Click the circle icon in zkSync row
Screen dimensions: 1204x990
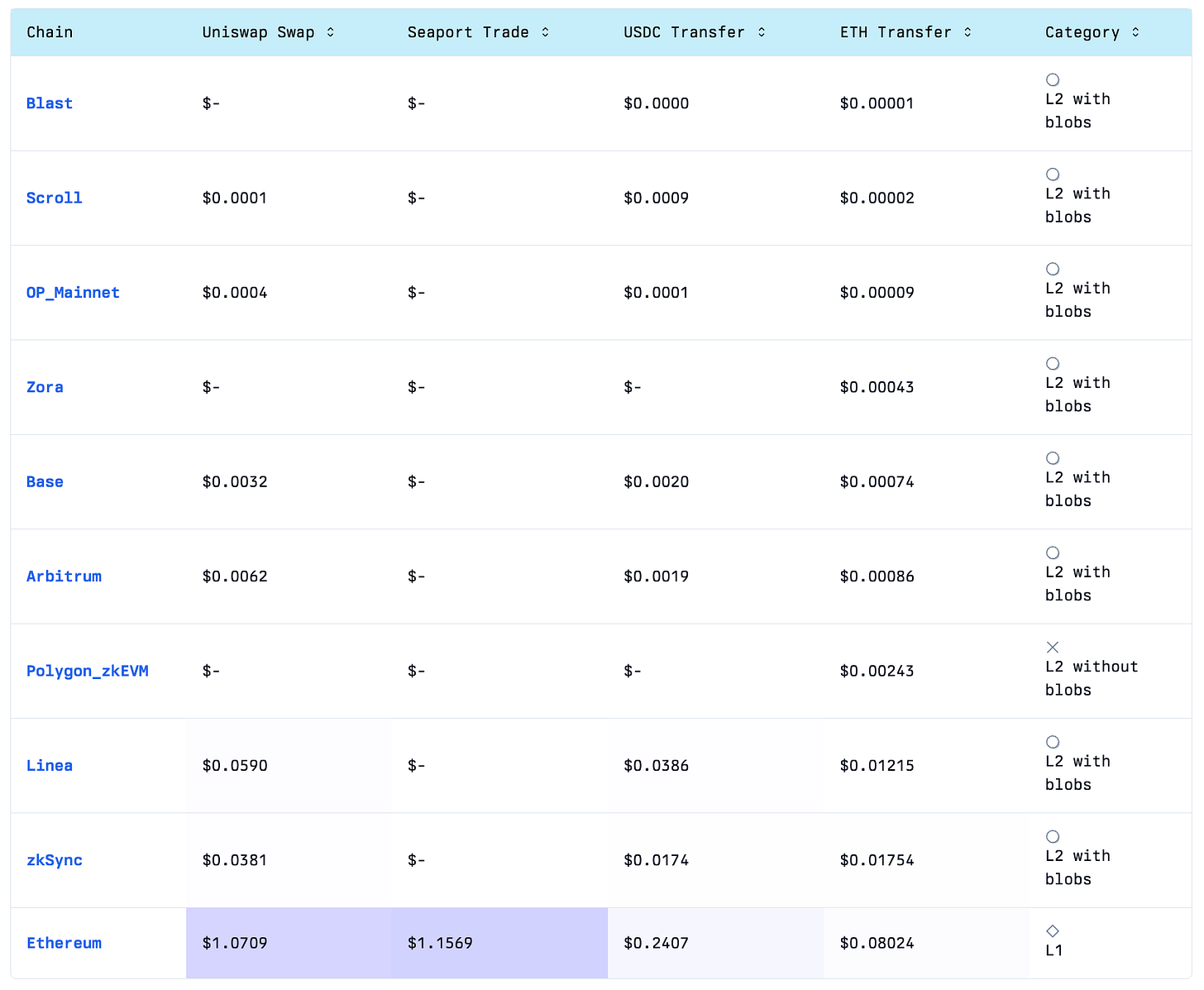click(1053, 837)
